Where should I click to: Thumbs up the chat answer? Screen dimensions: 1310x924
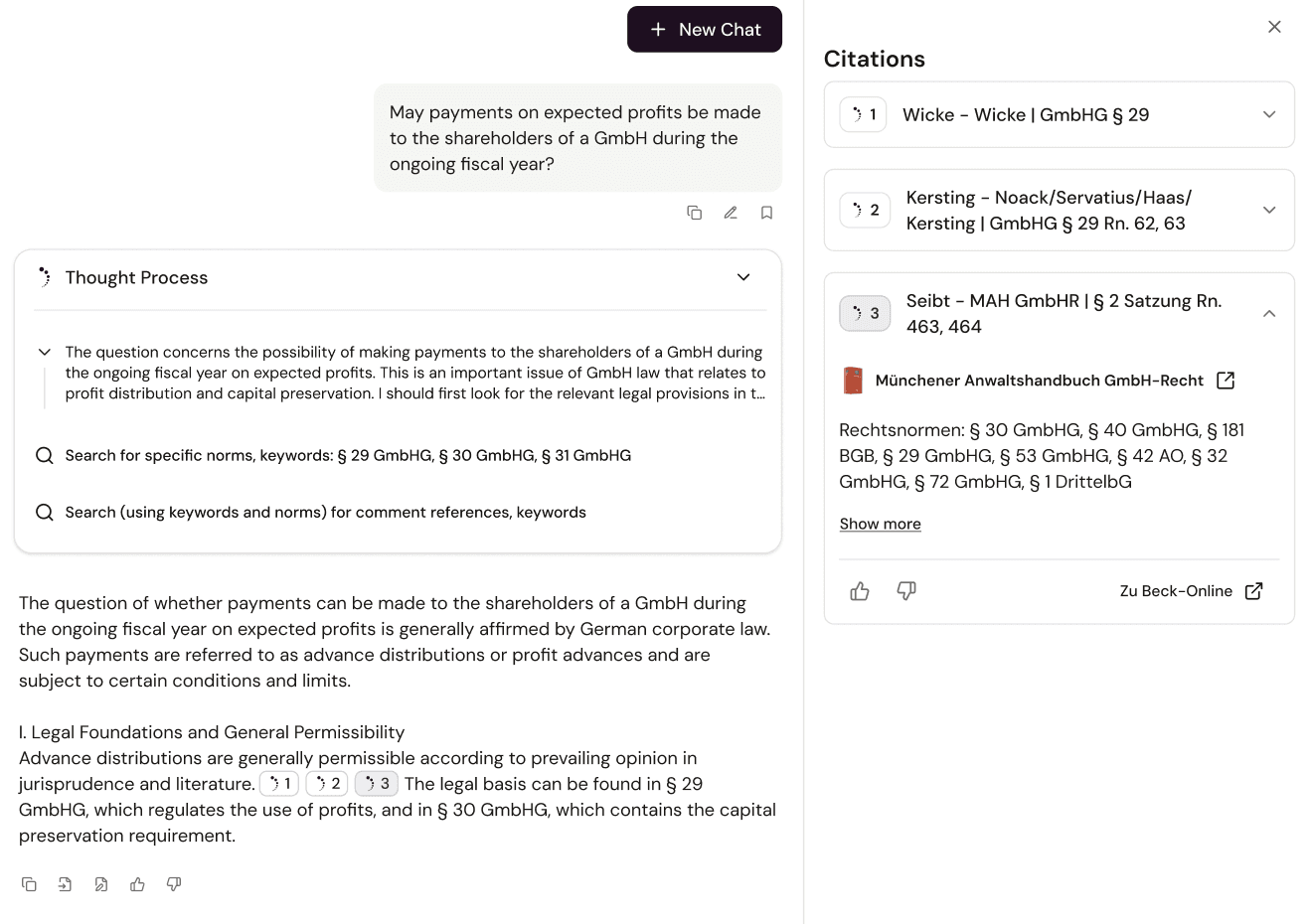click(137, 884)
